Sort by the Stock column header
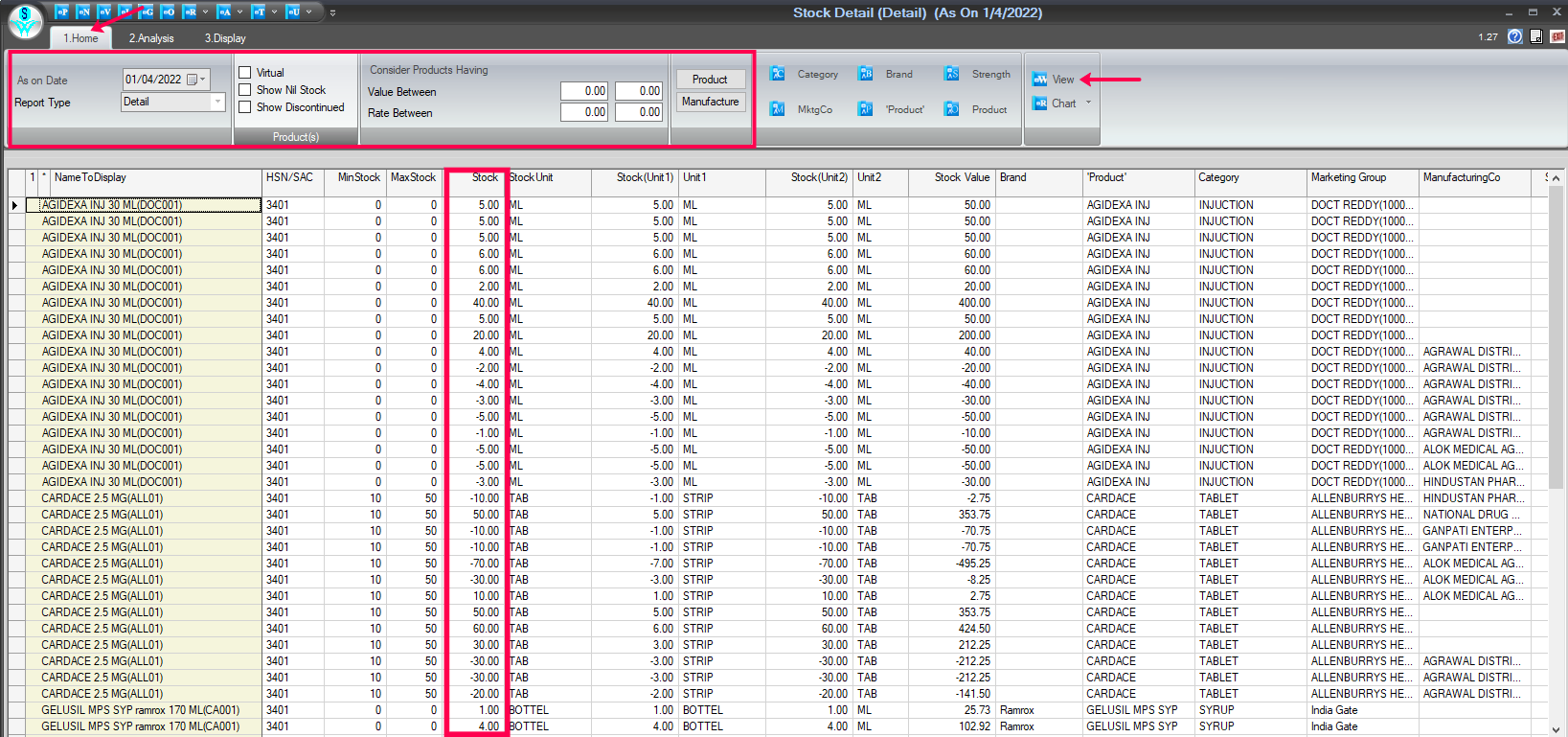Viewport: 1568px width, 737px height. click(x=473, y=177)
